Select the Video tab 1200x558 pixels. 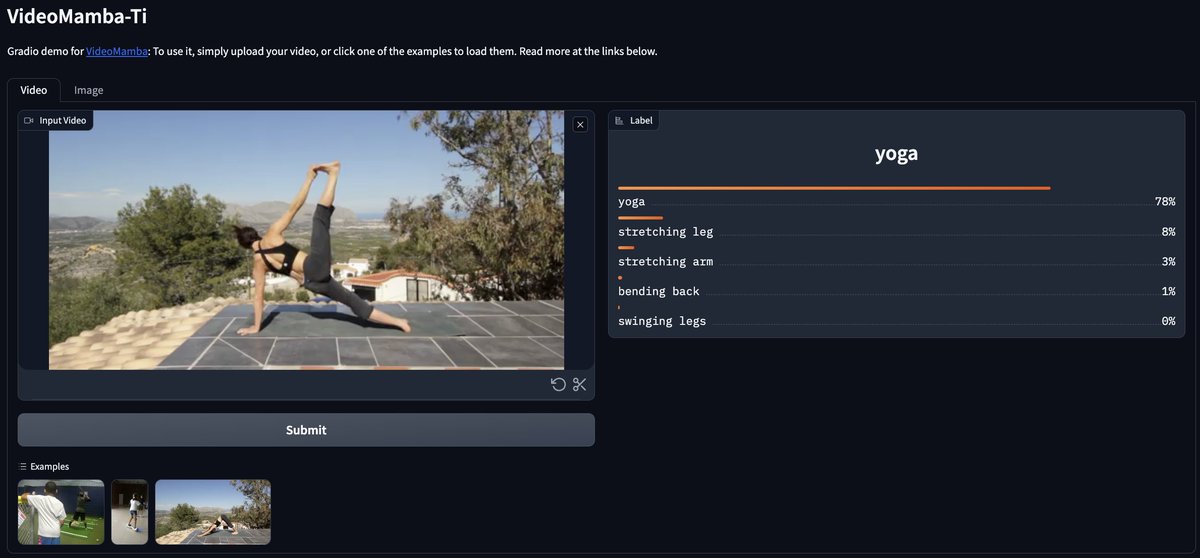pyautogui.click(x=34, y=90)
